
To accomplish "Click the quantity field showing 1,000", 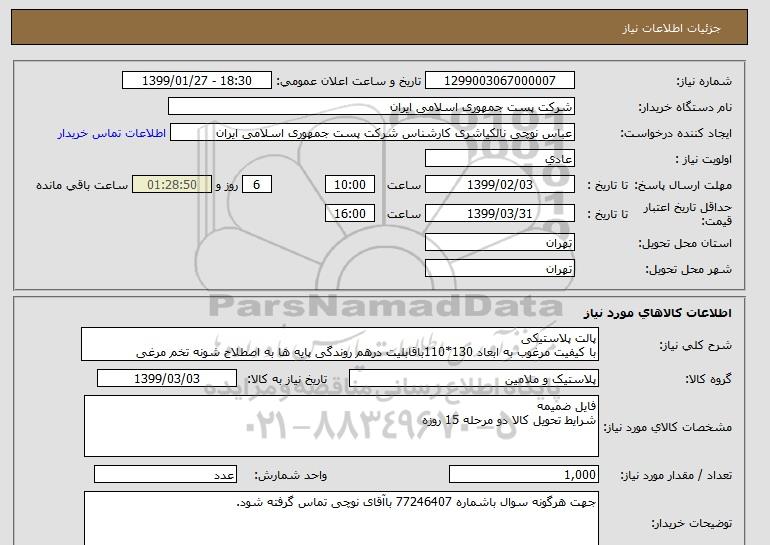I will tap(523, 475).
